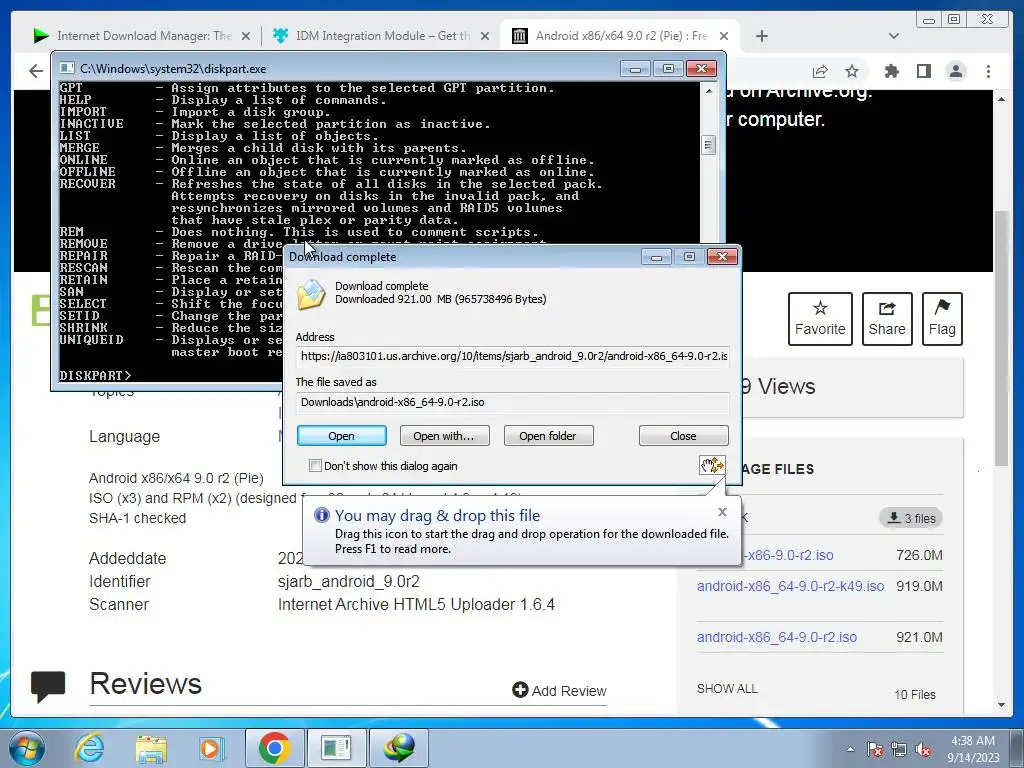
Task: Click the muted volume tray icon
Action: [923, 749]
